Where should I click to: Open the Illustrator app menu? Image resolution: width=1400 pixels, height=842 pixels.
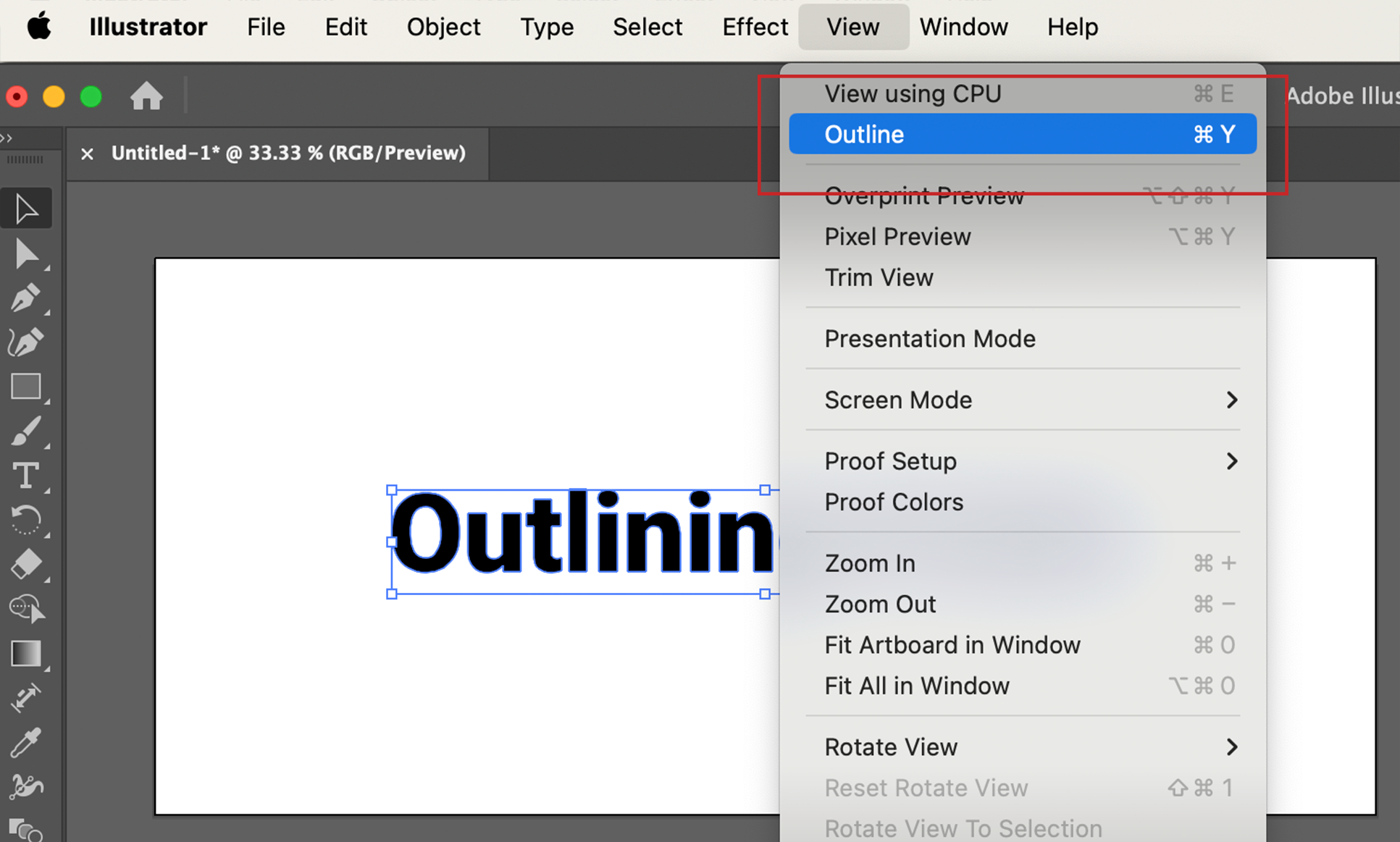[148, 28]
